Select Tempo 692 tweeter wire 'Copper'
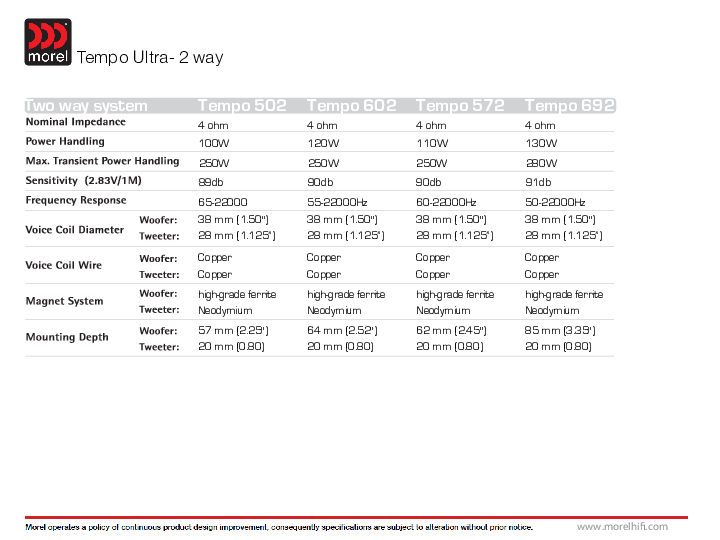The image size is (720, 540). [x=542, y=275]
